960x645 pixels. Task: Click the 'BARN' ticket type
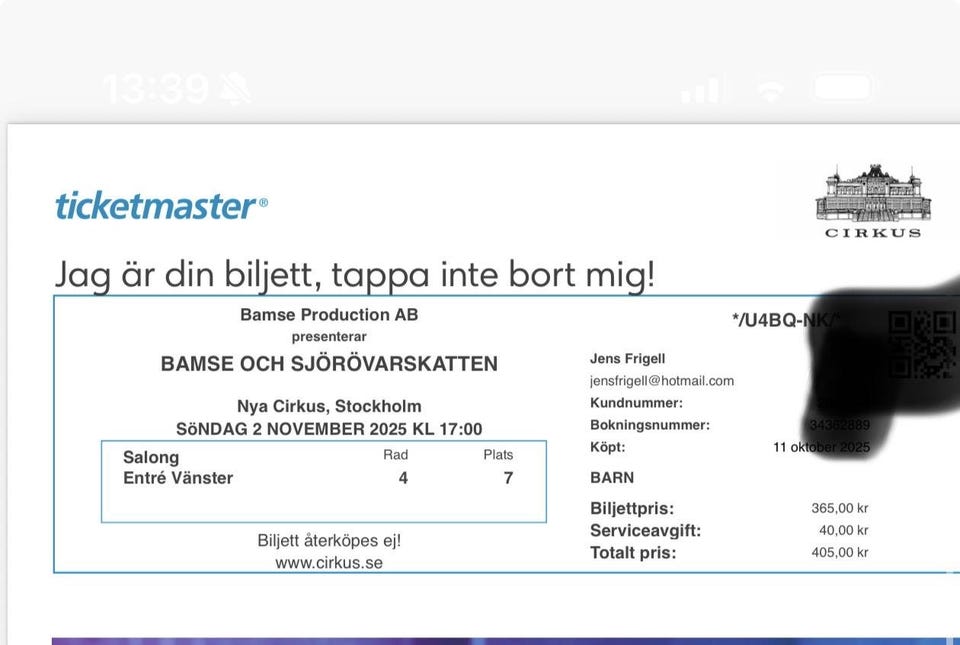(612, 478)
